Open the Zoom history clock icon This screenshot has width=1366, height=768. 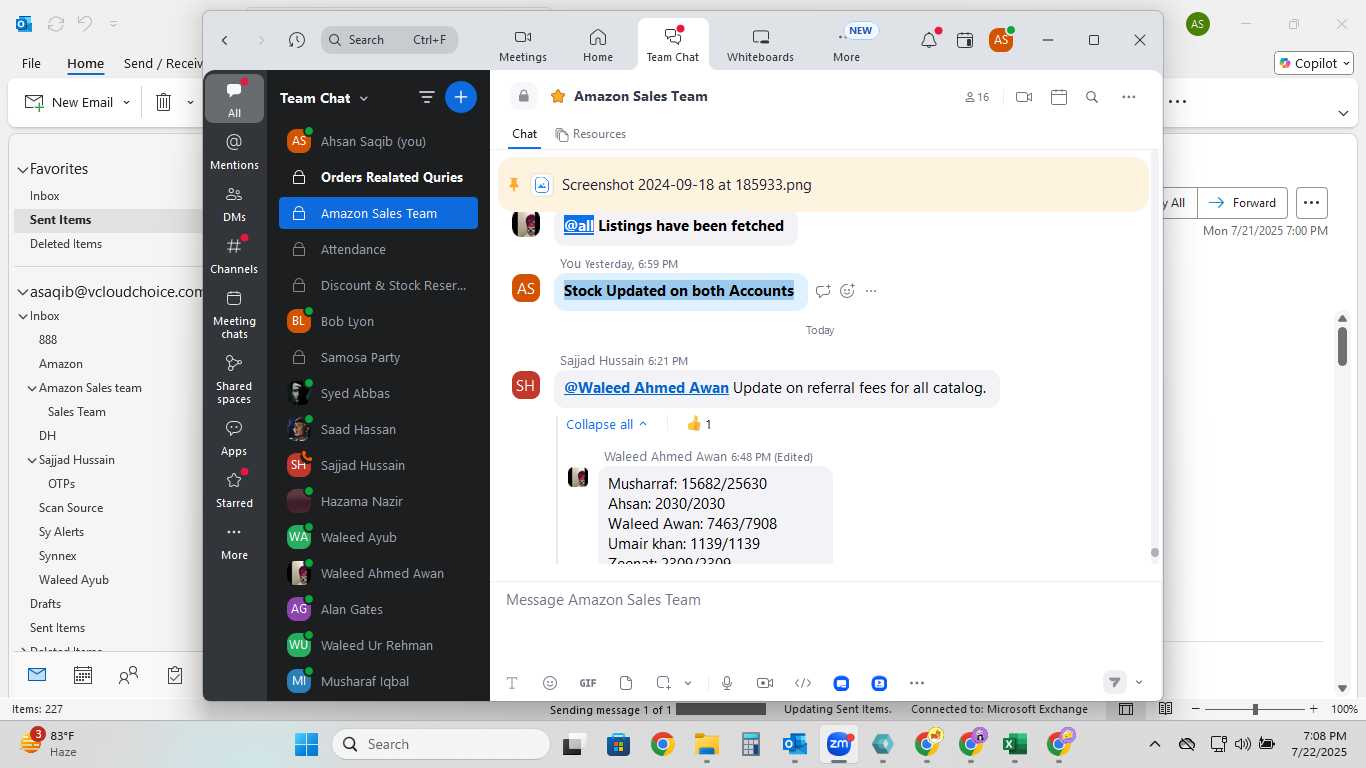(297, 40)
